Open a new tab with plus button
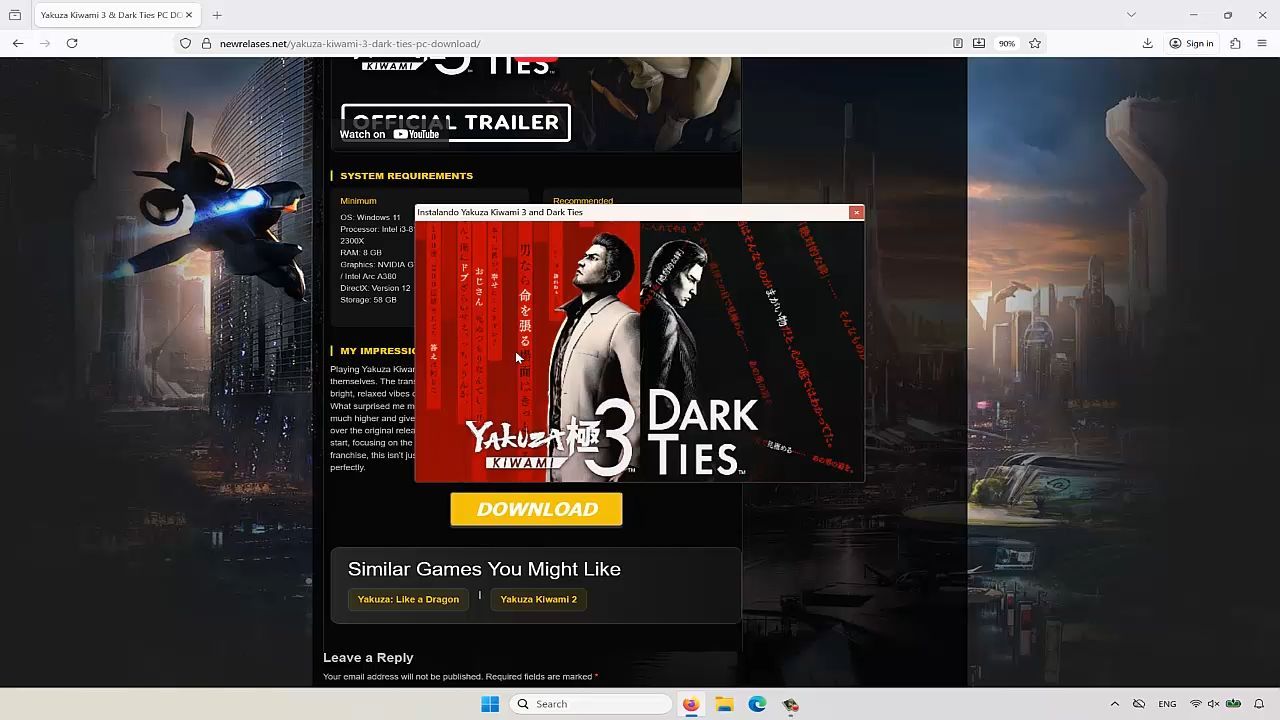The height and width of the screenshot is (720, 1280). 217,15
